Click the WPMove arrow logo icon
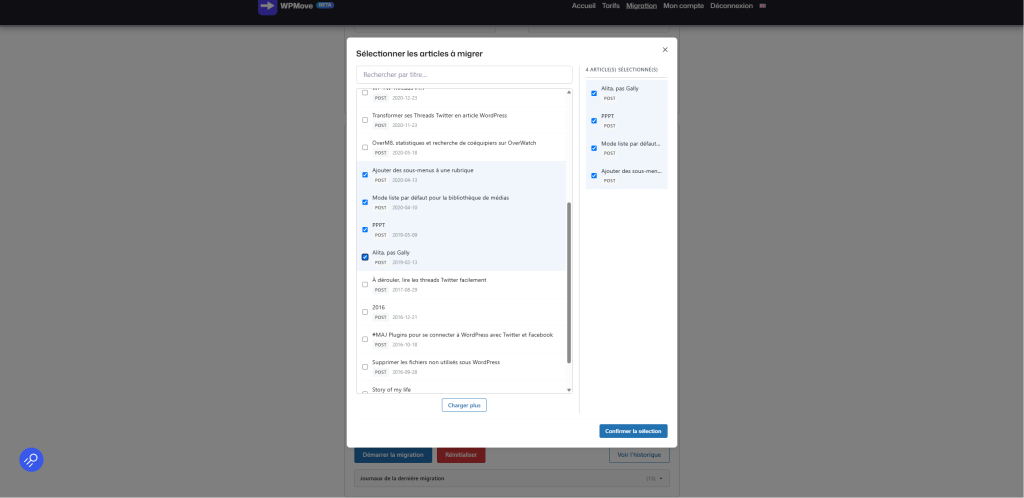 pyautogui.click(x=267, y=6)
